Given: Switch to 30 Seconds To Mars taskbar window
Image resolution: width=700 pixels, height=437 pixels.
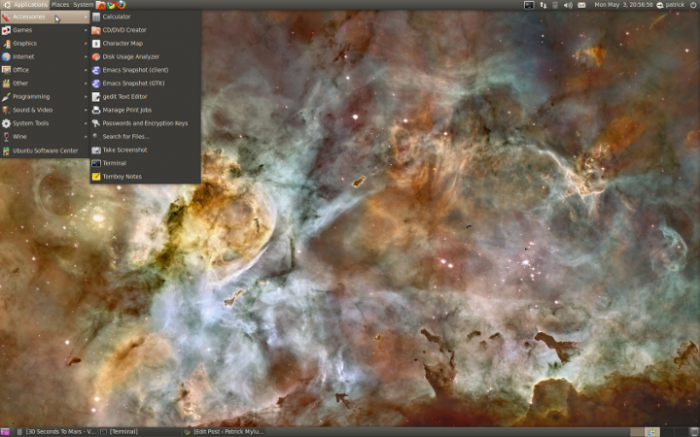Looking at the screenshot, I should [56, 432].
